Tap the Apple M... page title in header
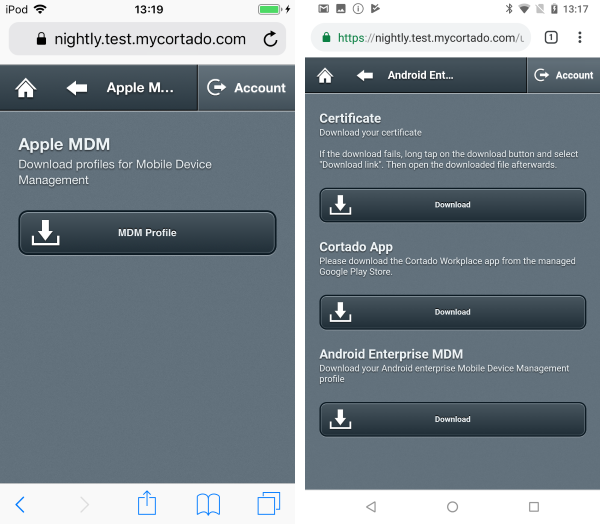Image resolution: width=600 pixels, height=524 pixels. (140, 88)
